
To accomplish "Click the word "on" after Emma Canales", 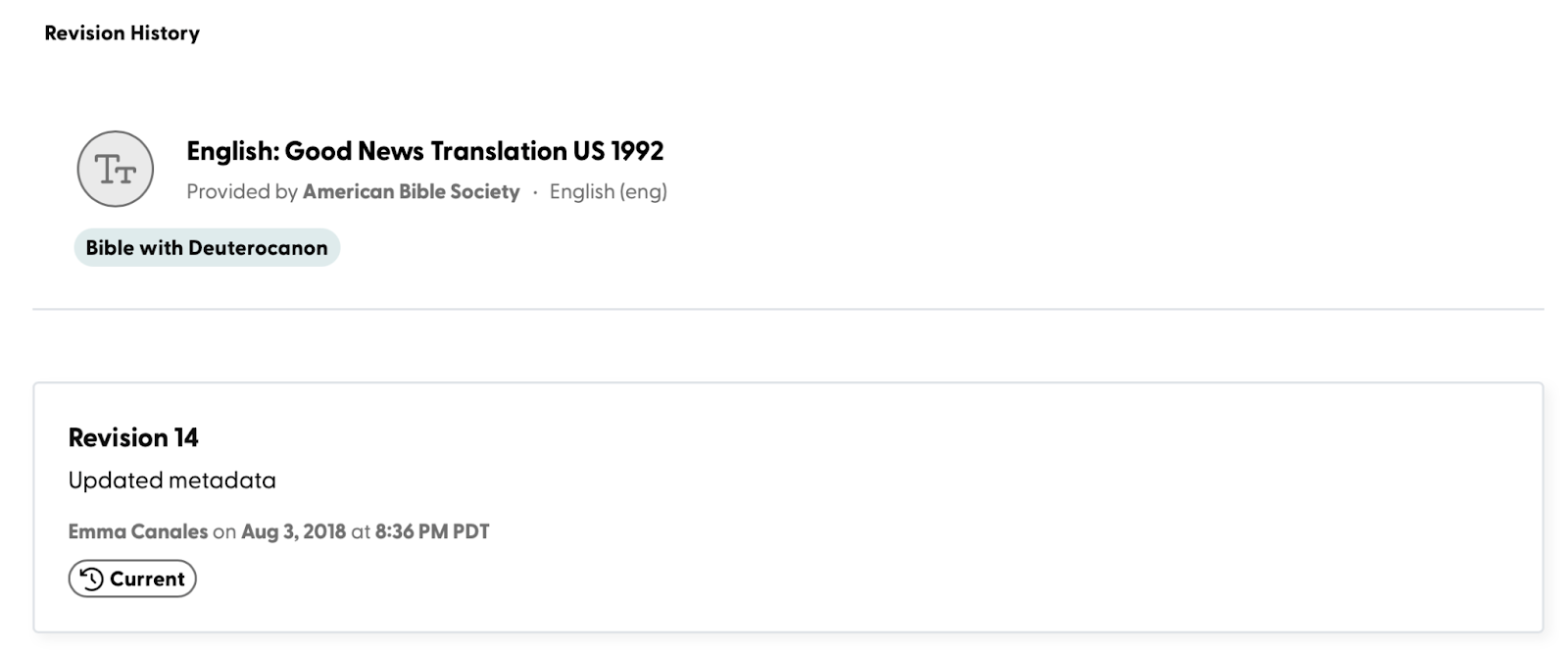I will pos(224,531).
